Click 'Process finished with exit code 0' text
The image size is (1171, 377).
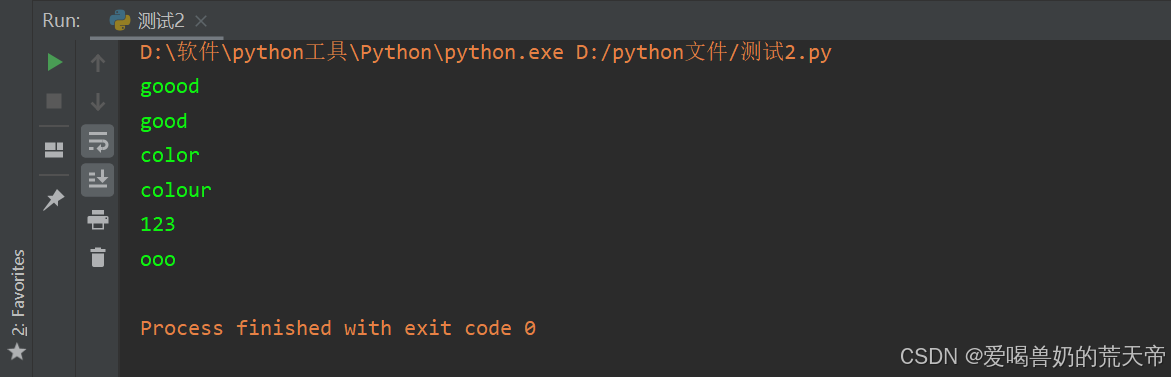pyautogui.click(x=338, y=328)
